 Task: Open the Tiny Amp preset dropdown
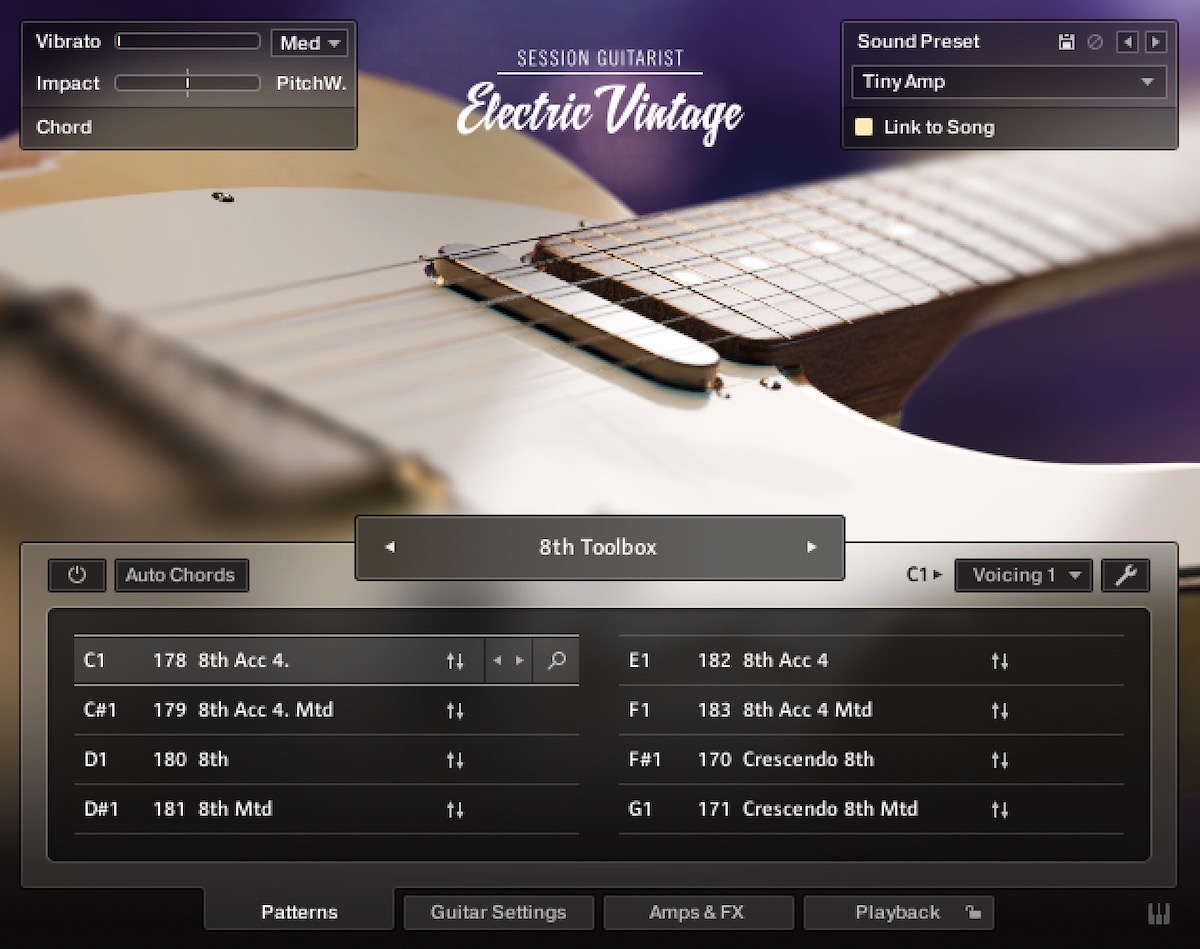coord(1009,82)
